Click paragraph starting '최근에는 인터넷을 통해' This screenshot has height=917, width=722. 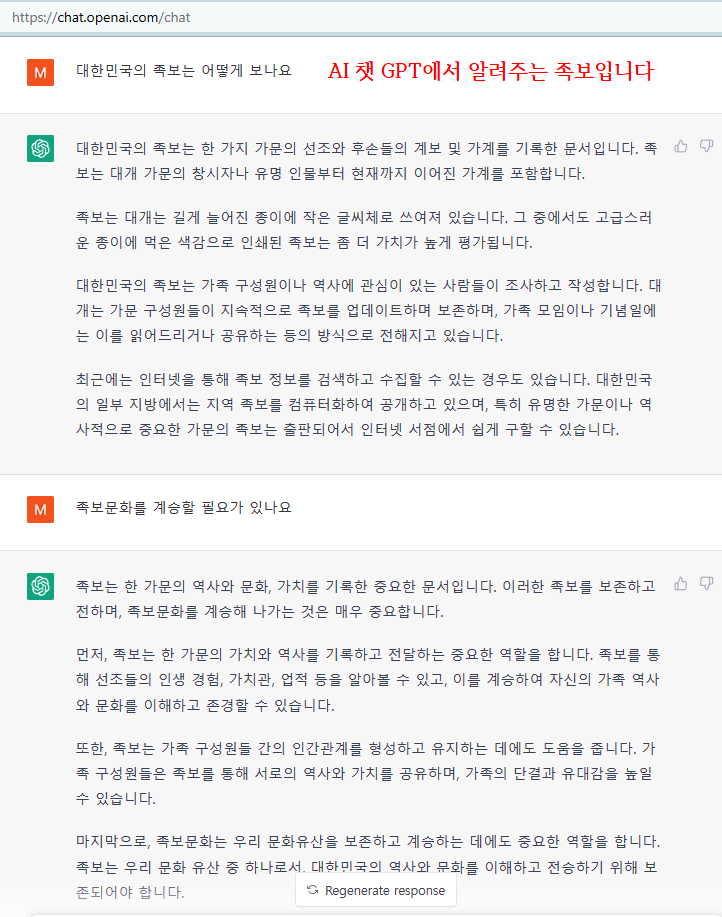[364, 405]
